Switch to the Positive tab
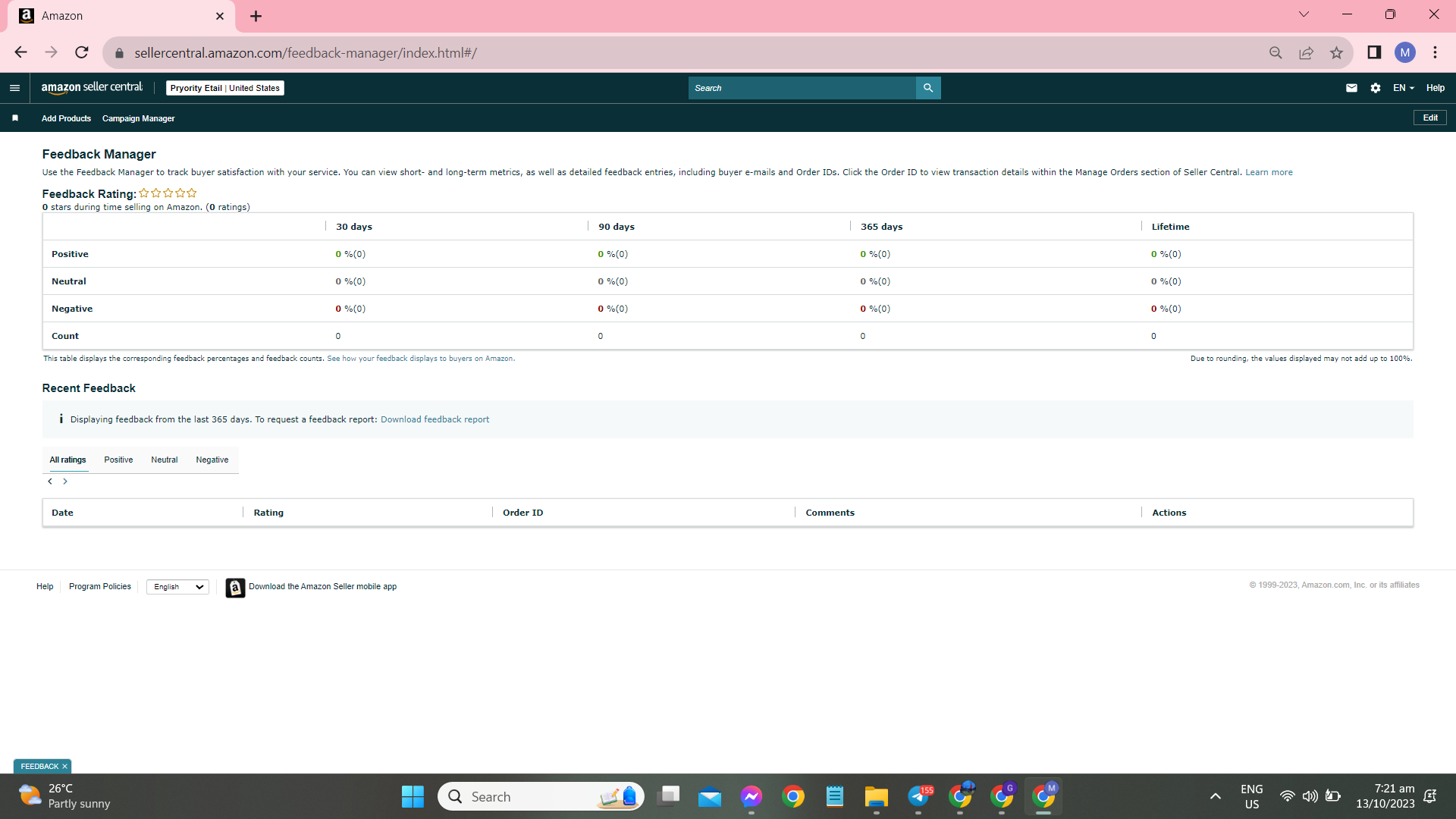 click(x=118, y=460)
